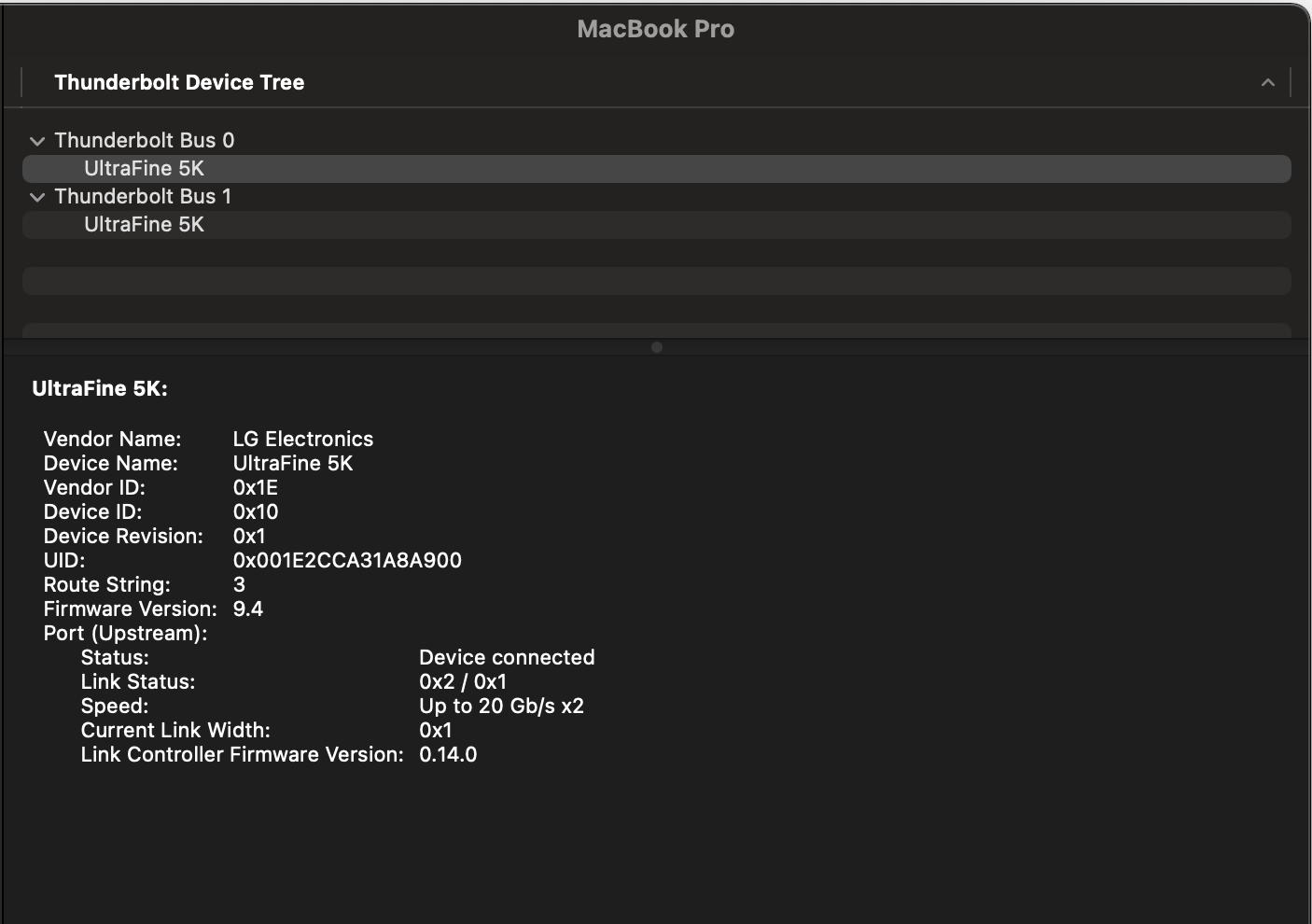Collapse the Thunderbolt Bus 1 tree node
The image size is (1312, 924).
(x=37, y=197)
